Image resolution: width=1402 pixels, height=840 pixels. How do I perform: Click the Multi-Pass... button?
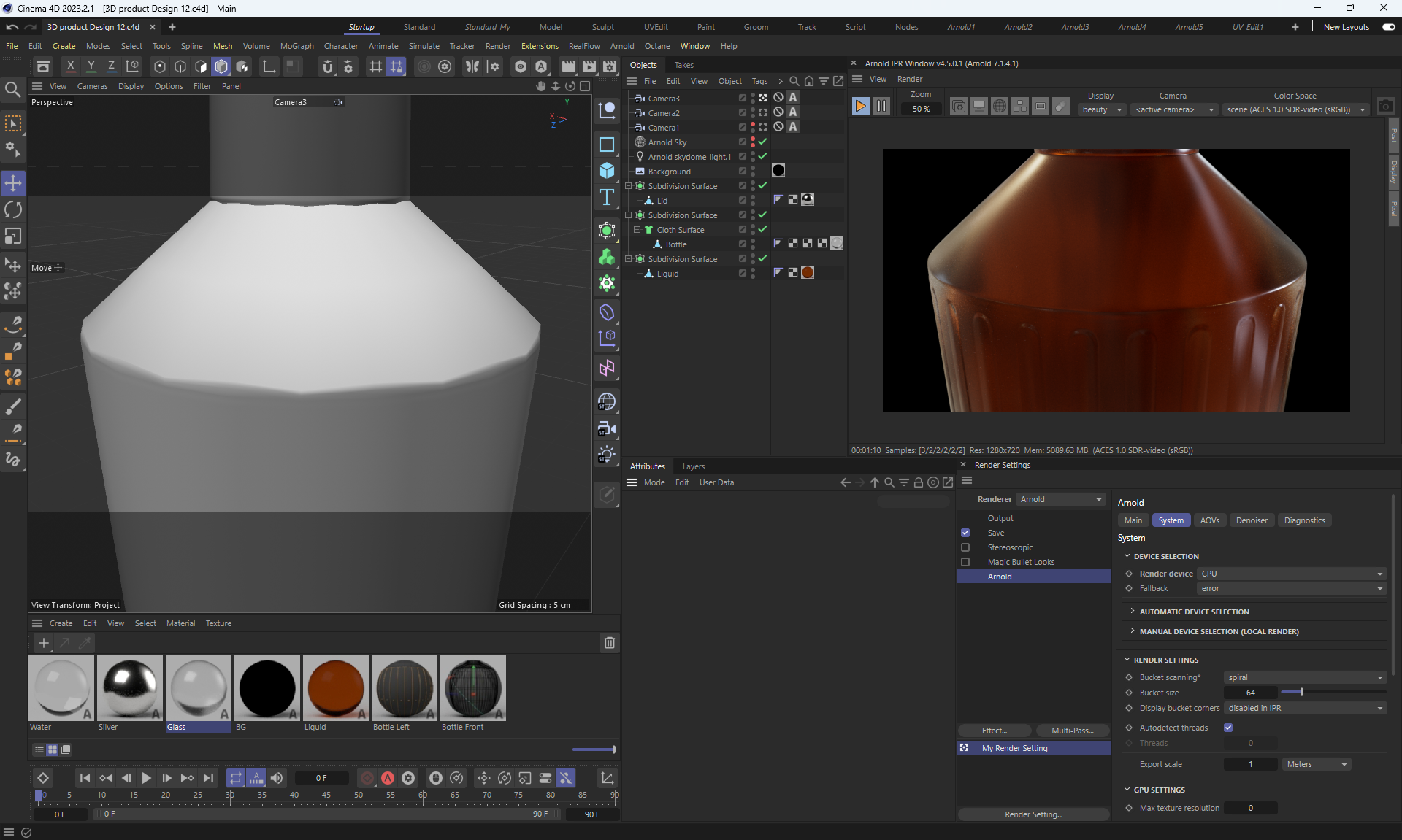1072,731
